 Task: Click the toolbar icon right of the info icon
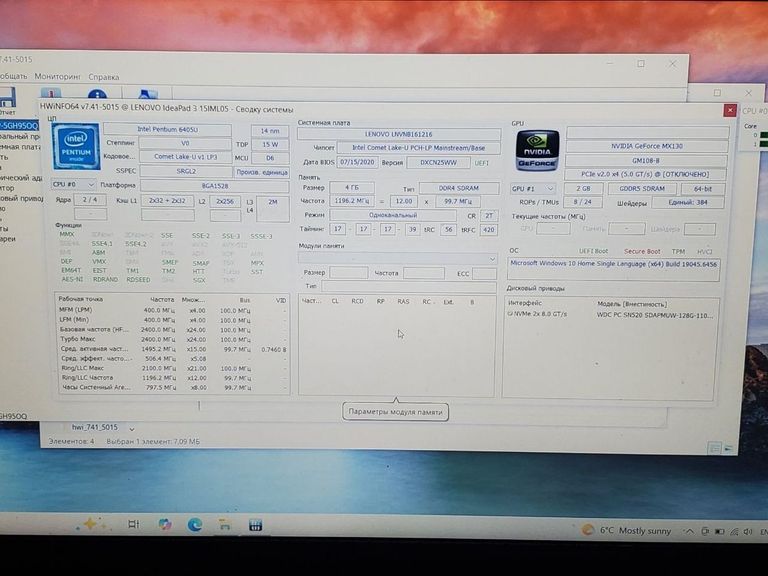[x=147, y=95]
